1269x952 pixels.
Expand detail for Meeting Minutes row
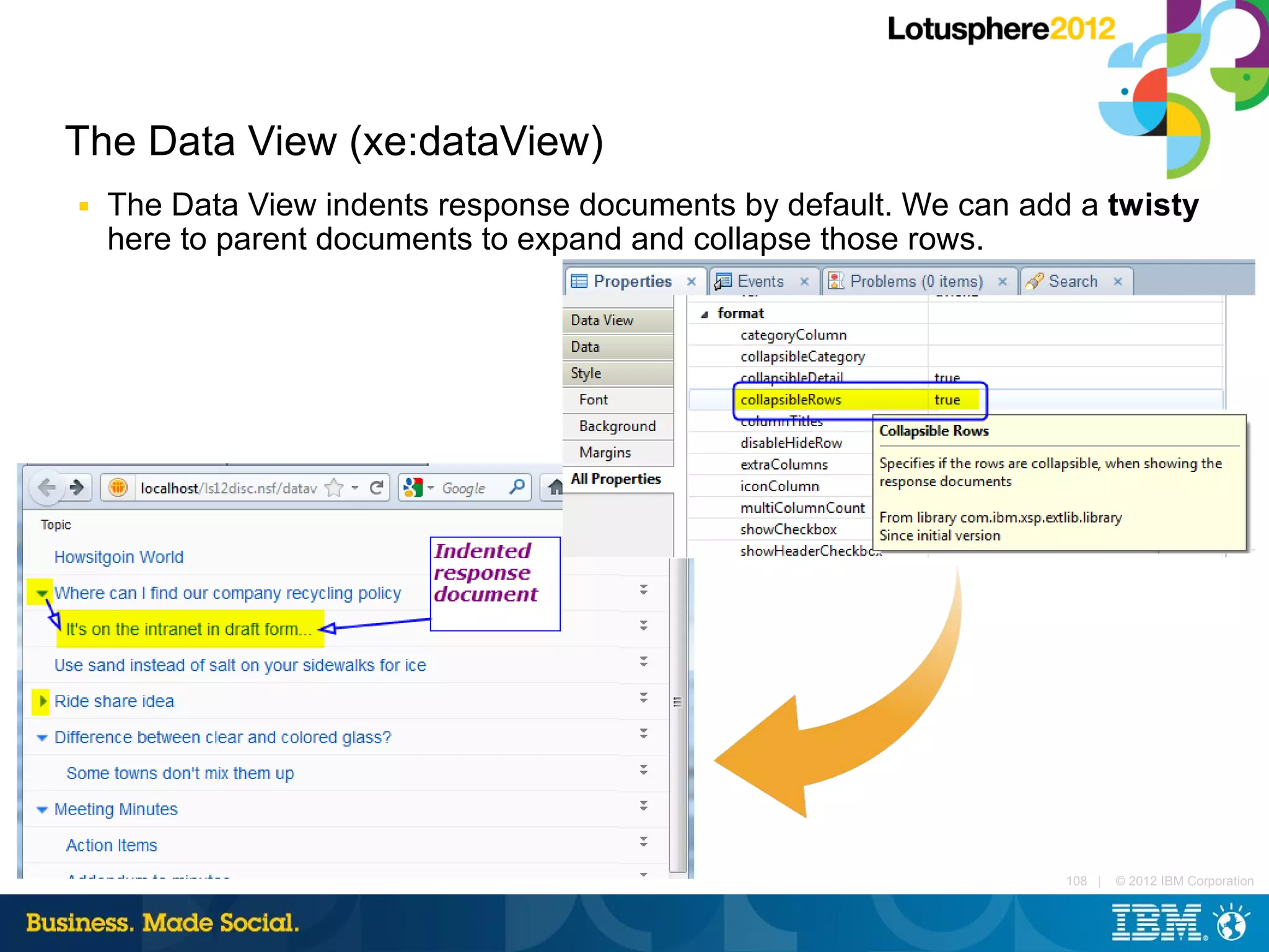coord(644,805)
